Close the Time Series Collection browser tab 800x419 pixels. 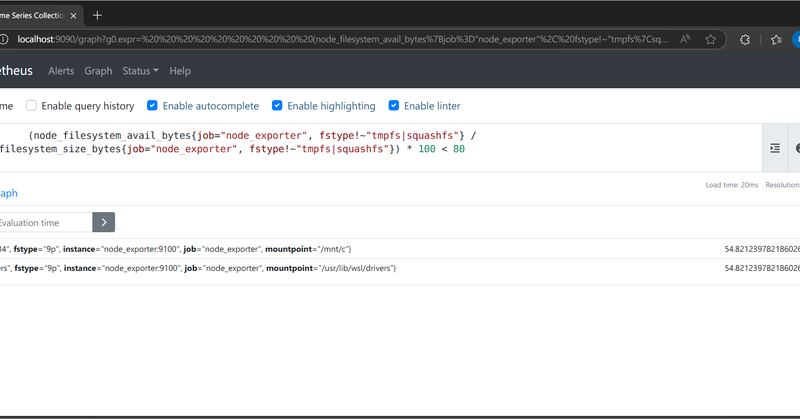click(x=73, y=16)
